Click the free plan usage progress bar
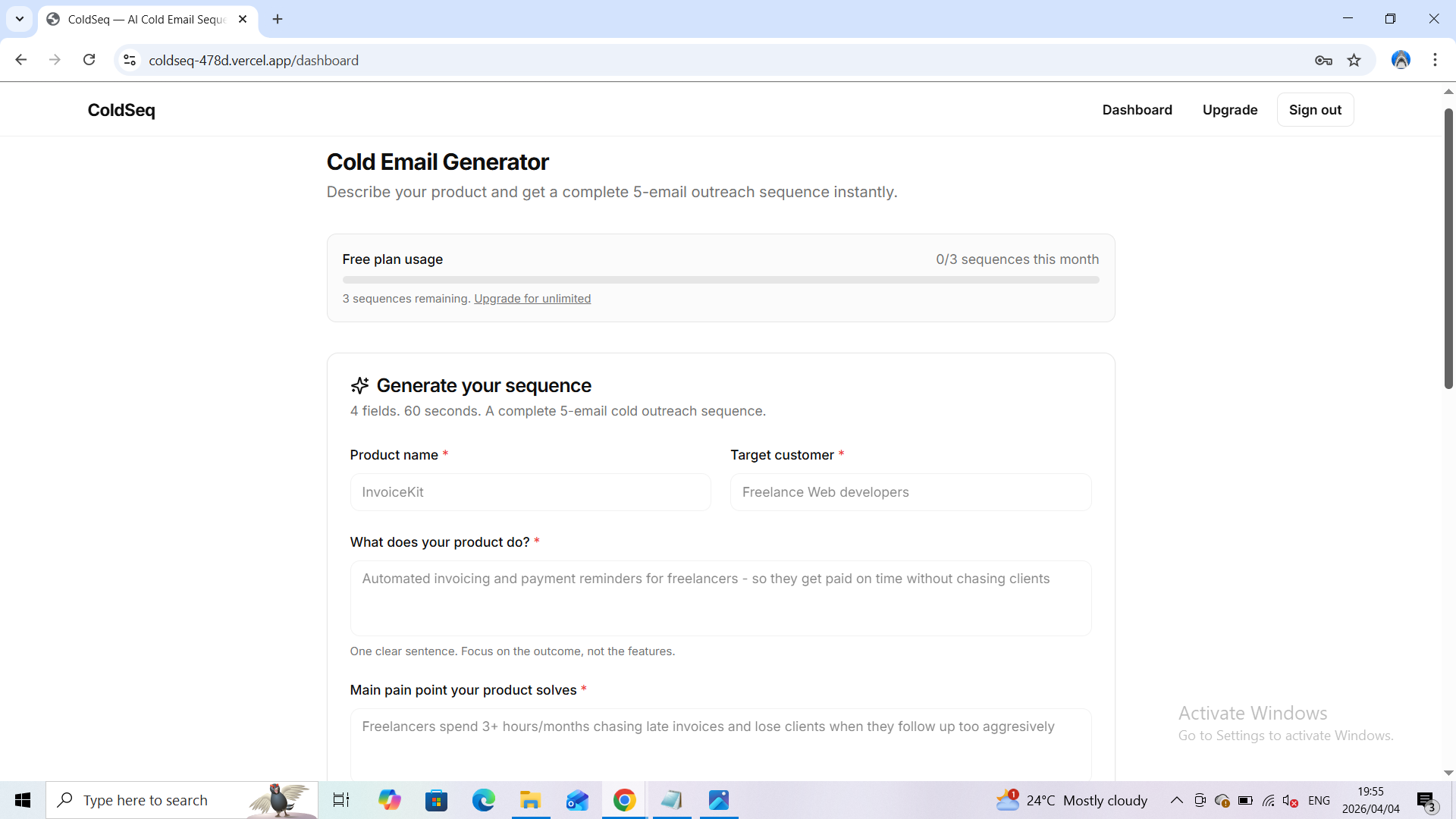The height and width of the screenshot is (819, 1456). click(720, 280)
